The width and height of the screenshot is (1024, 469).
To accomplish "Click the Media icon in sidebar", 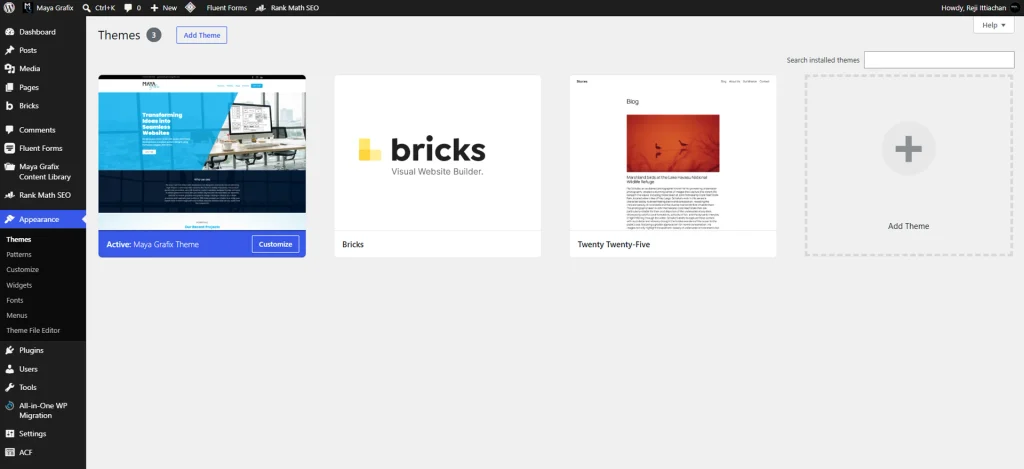I will pyautogui.click(x=10, y=69).
